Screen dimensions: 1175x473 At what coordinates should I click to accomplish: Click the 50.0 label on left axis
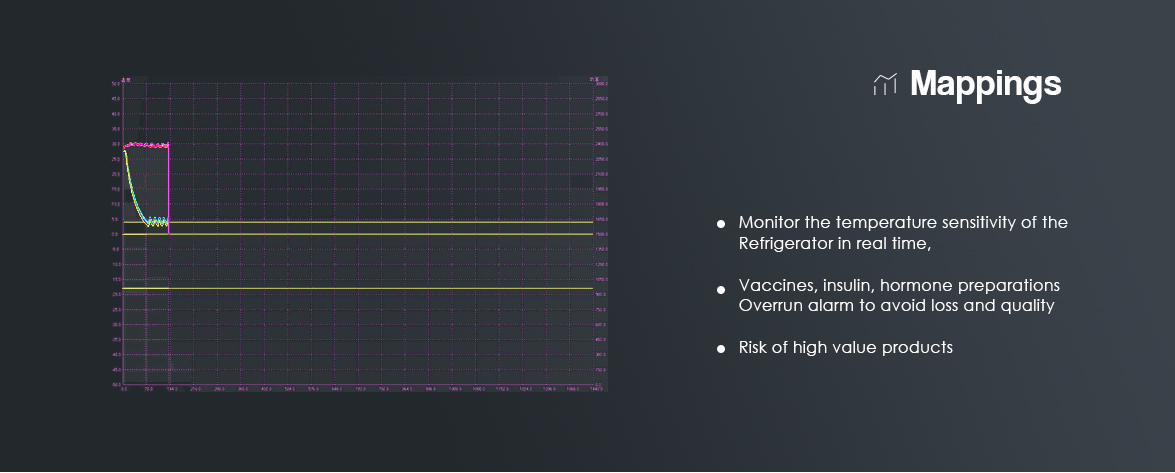pos(115,83)
